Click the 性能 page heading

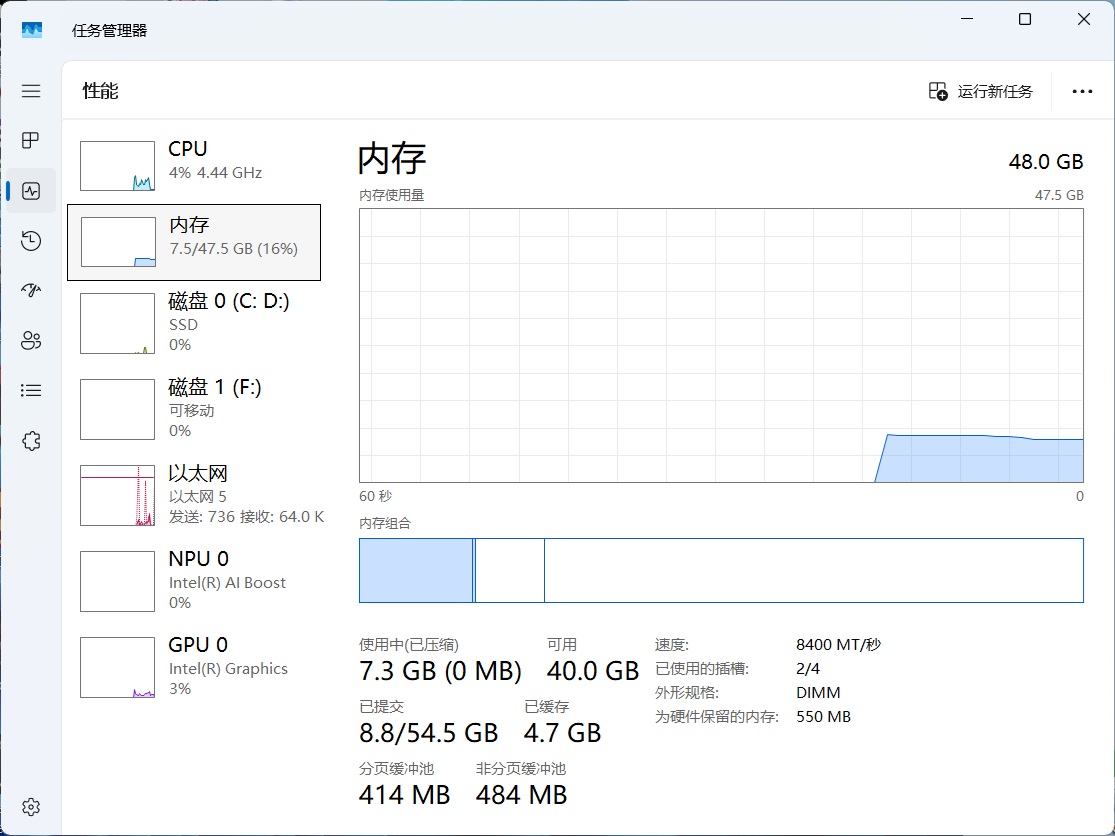(x=100, y=91)
